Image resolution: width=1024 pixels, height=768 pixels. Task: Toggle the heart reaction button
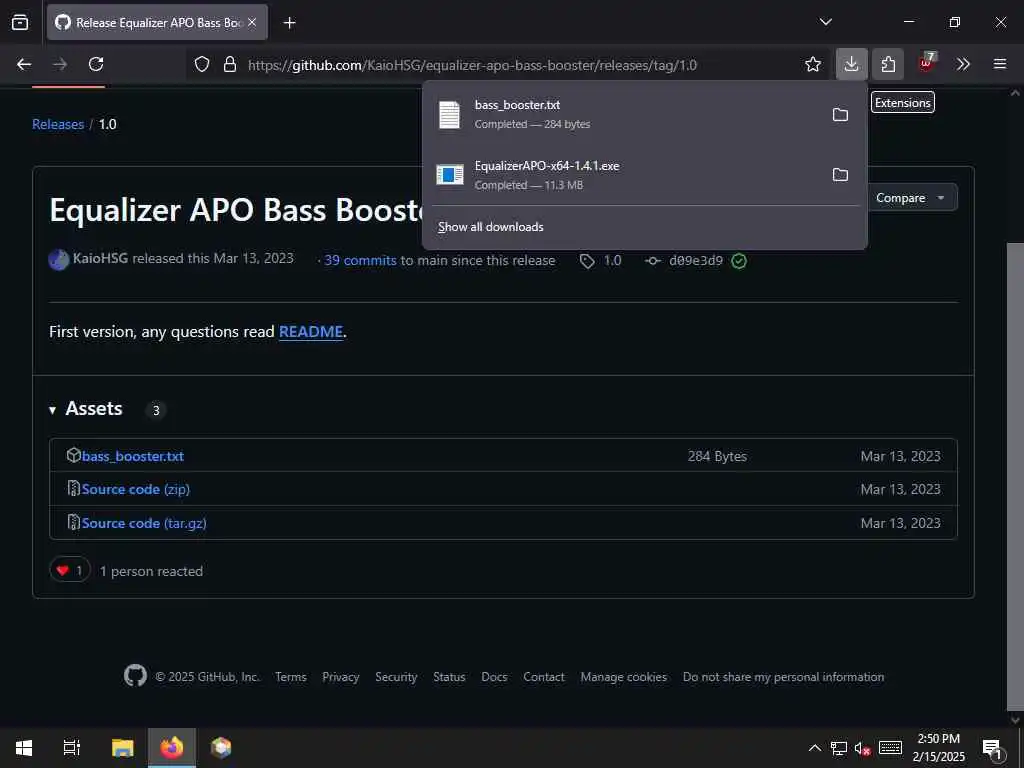tap(70, 570)
